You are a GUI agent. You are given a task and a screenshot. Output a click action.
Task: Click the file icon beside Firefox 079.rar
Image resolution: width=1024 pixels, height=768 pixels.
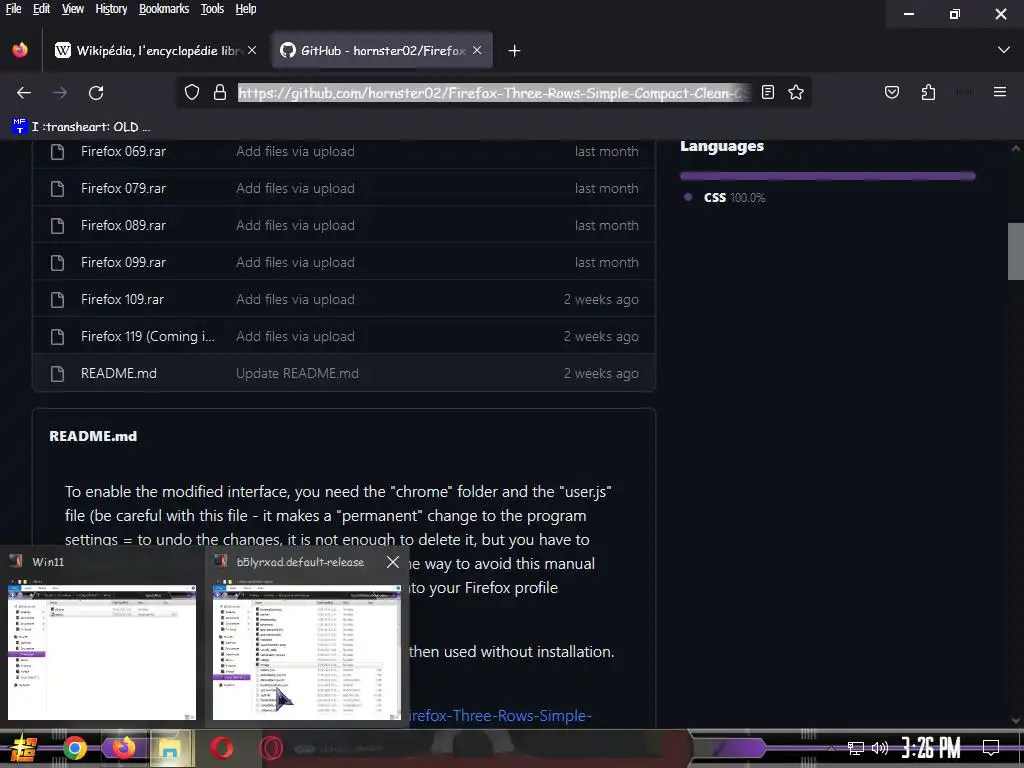(x=57, y=189)
